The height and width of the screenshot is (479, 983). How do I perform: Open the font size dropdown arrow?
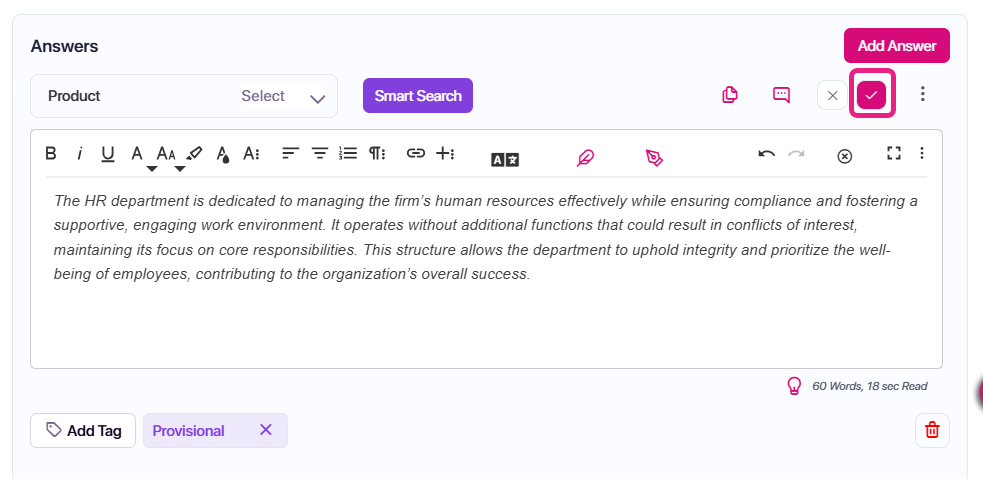pyautogui.click(x=180, y=169)
